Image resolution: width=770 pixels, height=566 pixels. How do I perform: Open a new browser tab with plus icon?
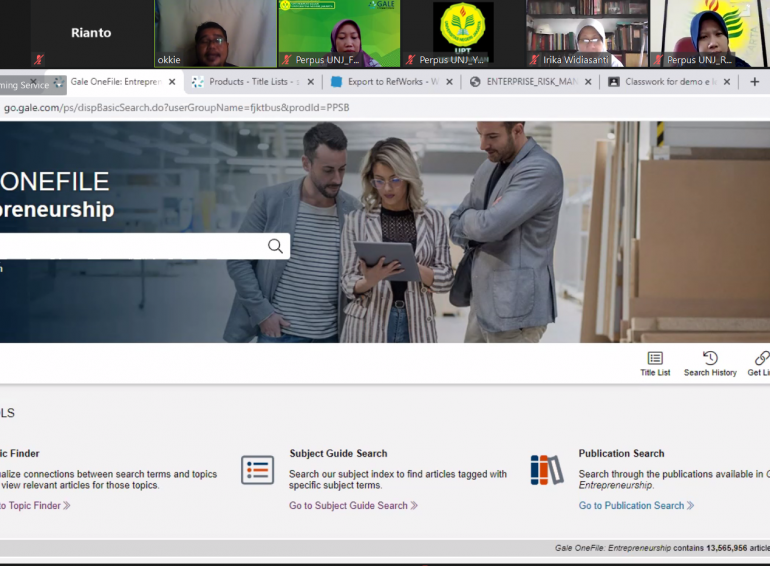pyautogui.click(x=755, y=82)
